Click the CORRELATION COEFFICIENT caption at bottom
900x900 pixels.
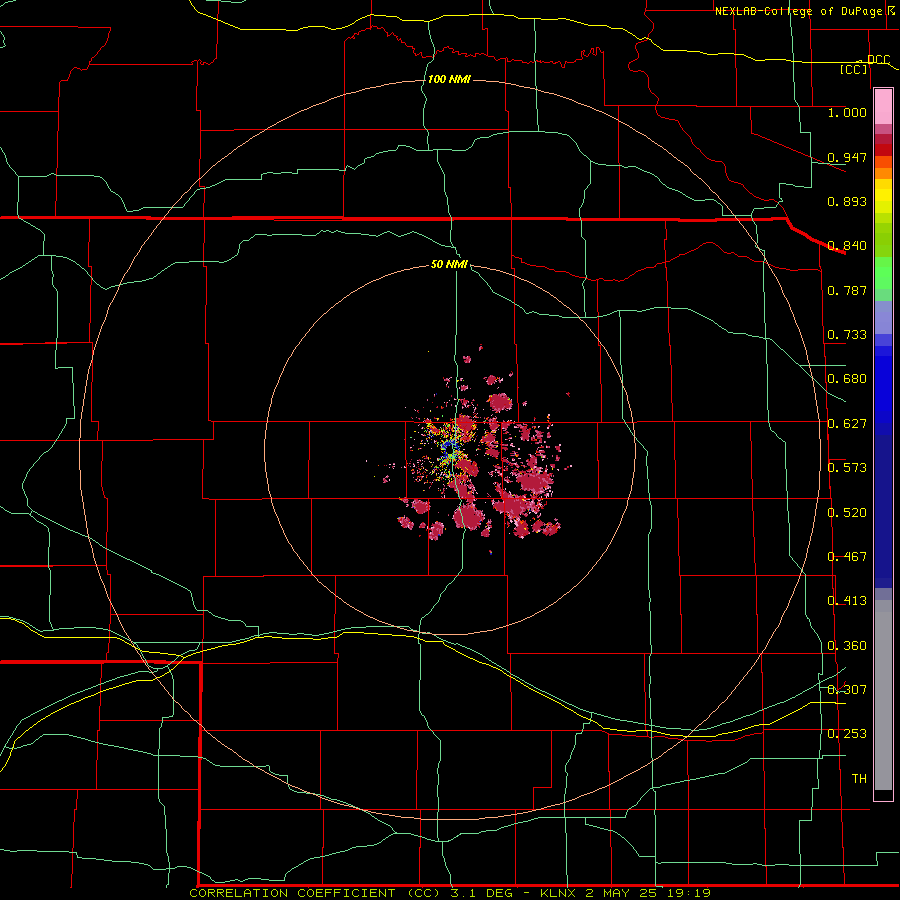point(450,893)
